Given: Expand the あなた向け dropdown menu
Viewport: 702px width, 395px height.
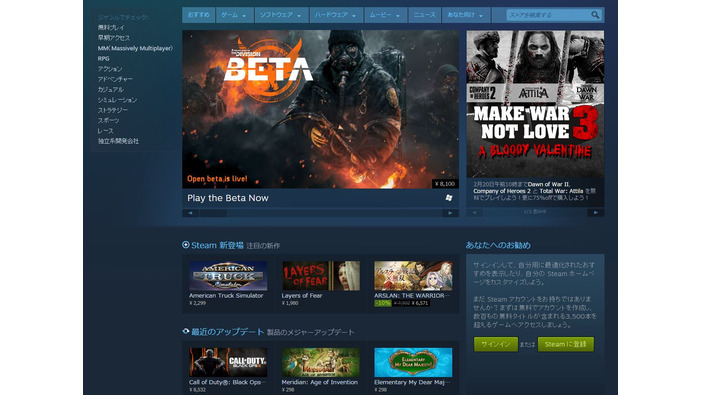Looking at the screenshot, I should (x=466, y=15).
